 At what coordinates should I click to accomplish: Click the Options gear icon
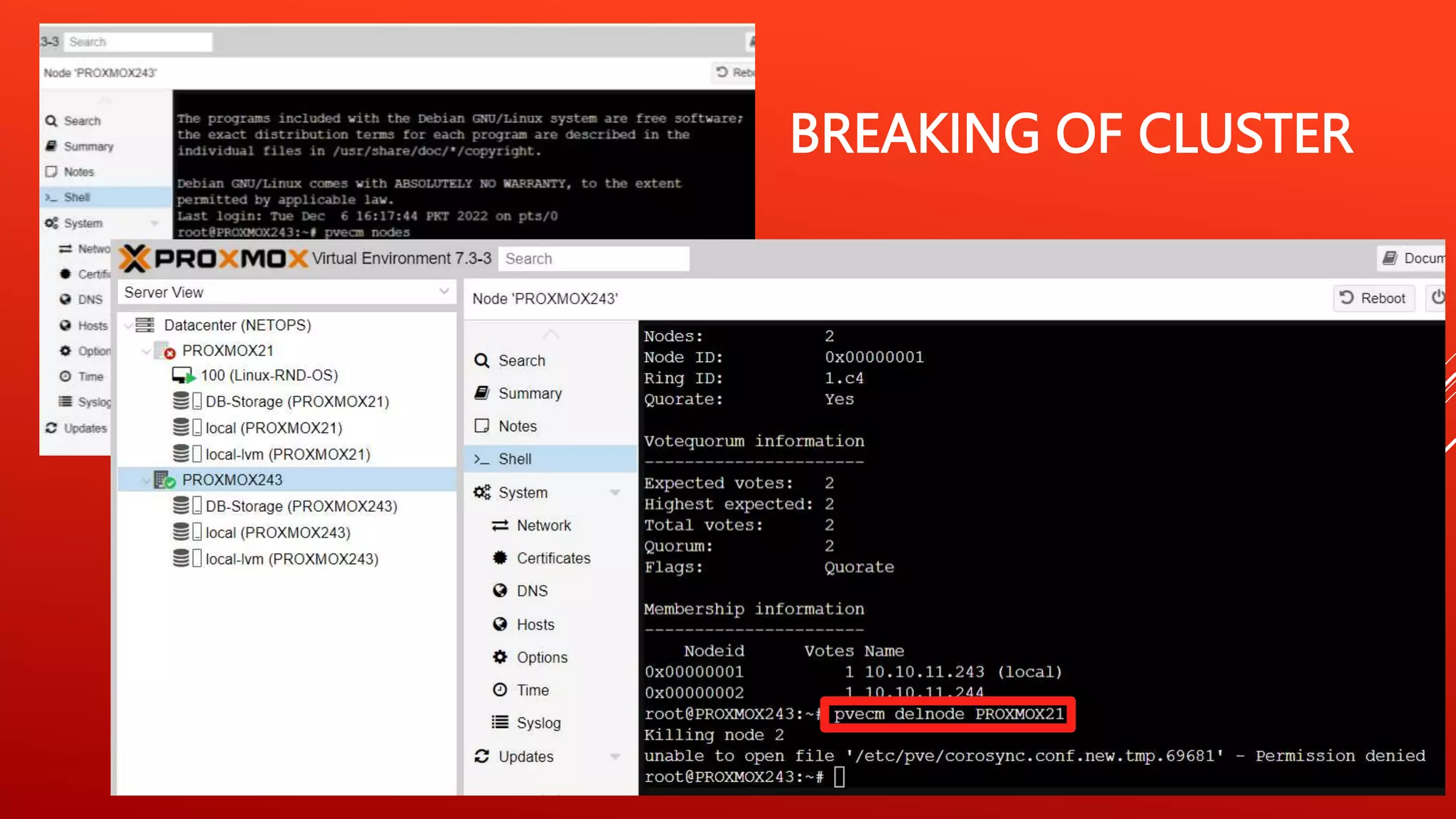click(500, 657)
